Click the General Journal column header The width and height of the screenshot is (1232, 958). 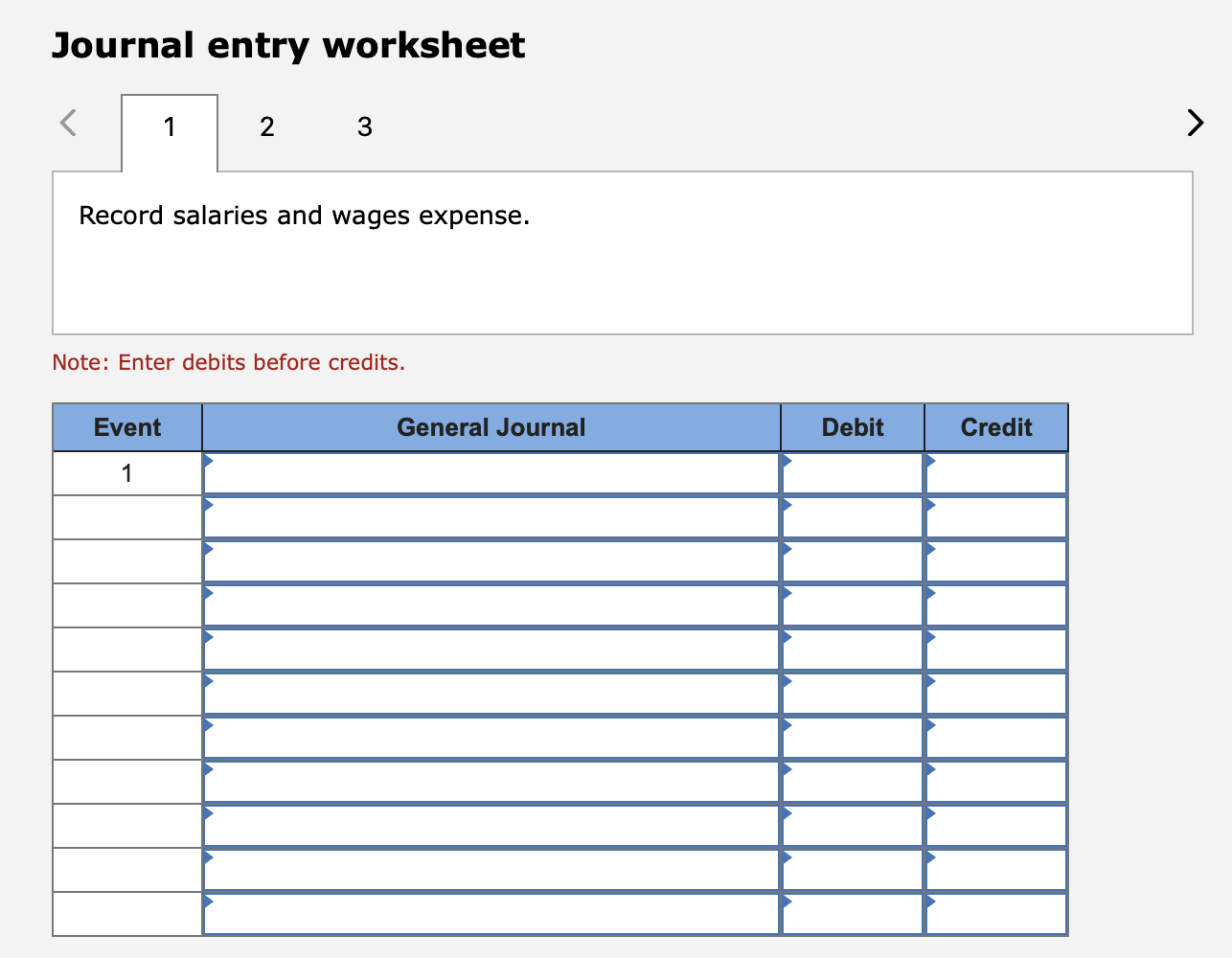(491, 427)
